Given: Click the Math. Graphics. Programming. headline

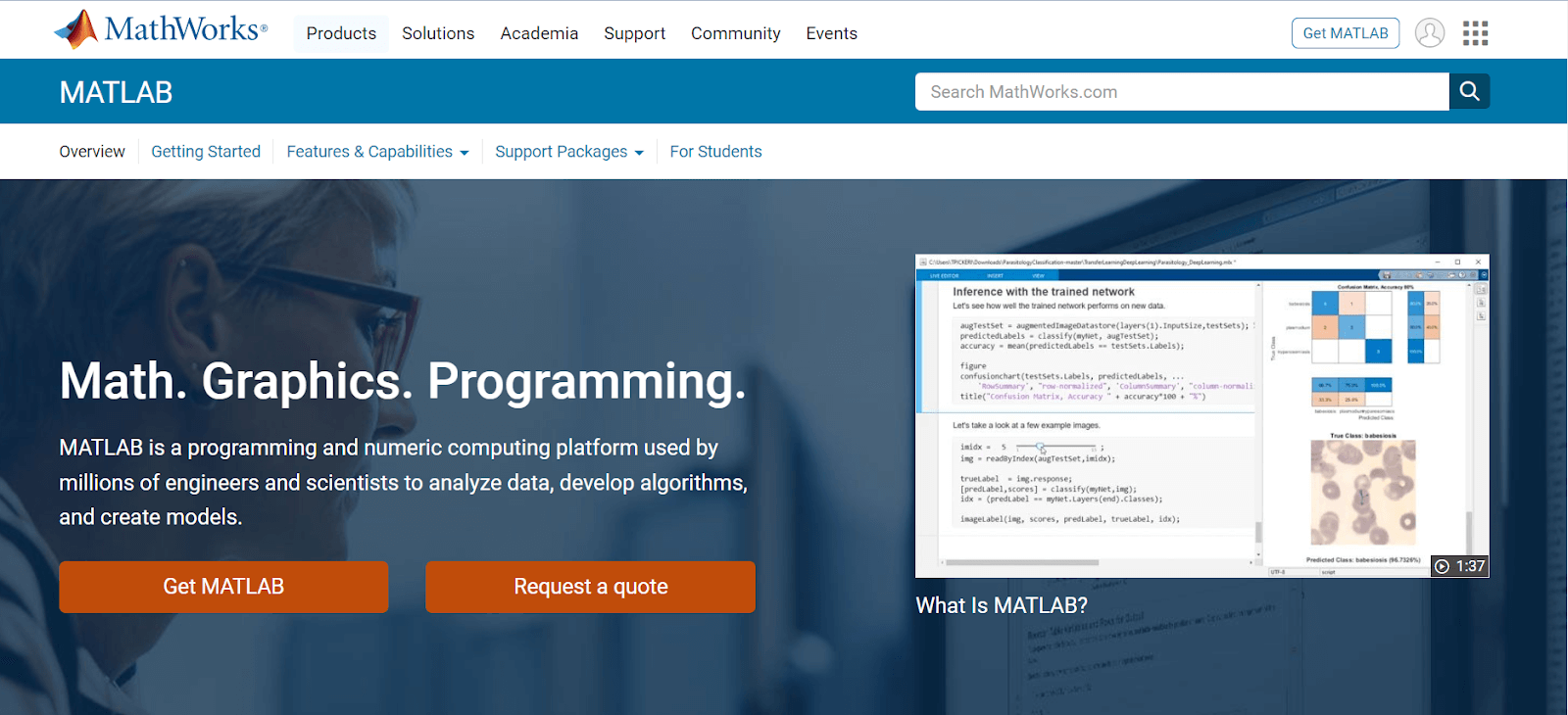Looking at the screenshot, I should 403,381.
